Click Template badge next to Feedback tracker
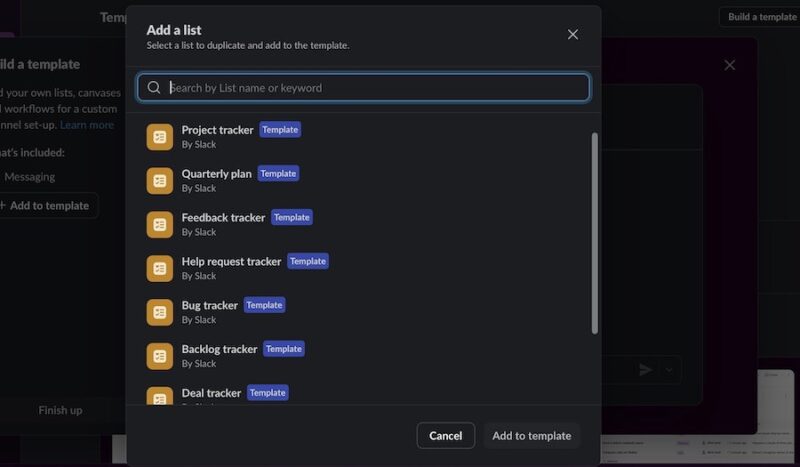This screenshot has width=800, height=467. 292,217
